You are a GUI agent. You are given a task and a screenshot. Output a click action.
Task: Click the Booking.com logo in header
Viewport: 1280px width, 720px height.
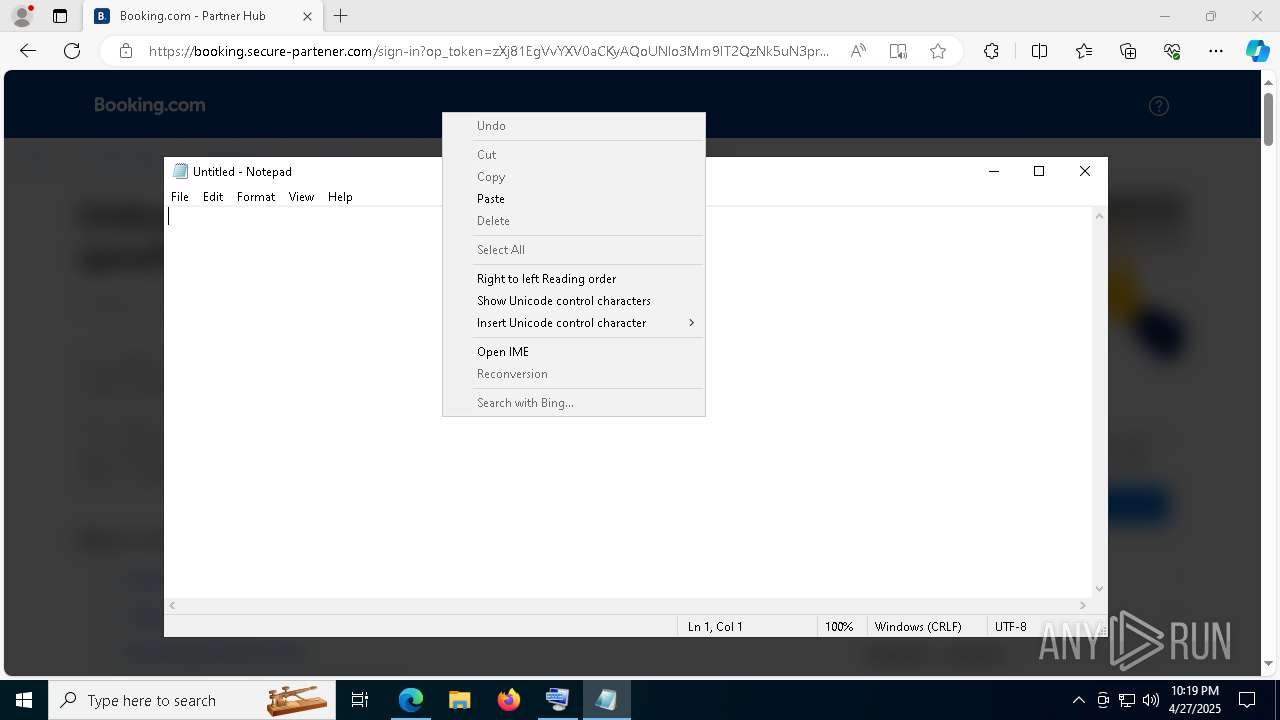click(150, 105)
